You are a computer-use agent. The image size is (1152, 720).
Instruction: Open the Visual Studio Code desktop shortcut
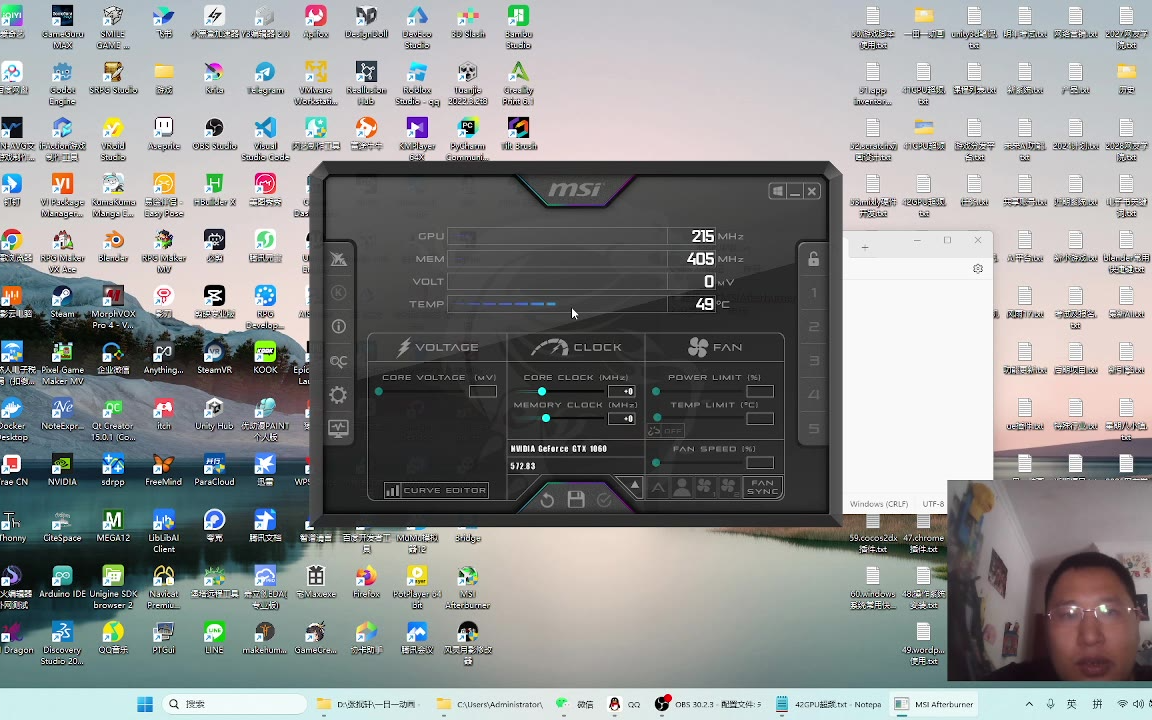[265, 140]
